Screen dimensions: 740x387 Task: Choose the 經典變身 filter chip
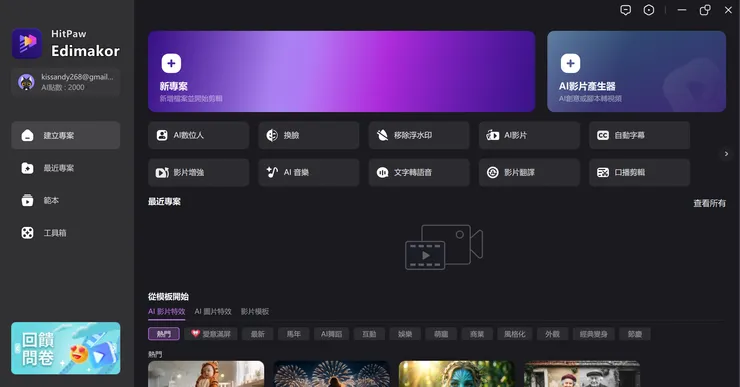click(594, 334)
